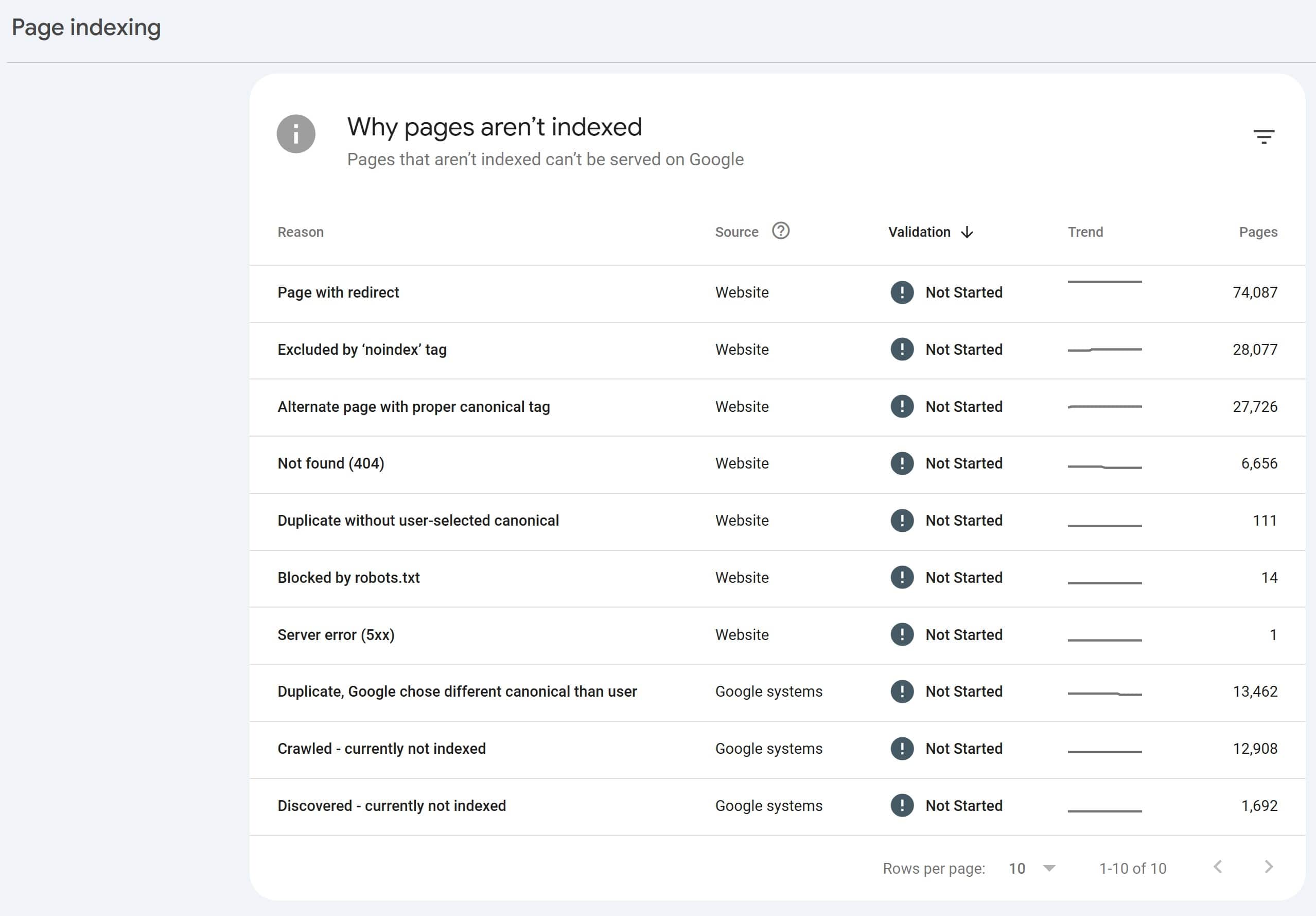This screenshot has height=916, width=1316.
Task: Click warning icon for Page with redirect
Action: coord(902,292)
